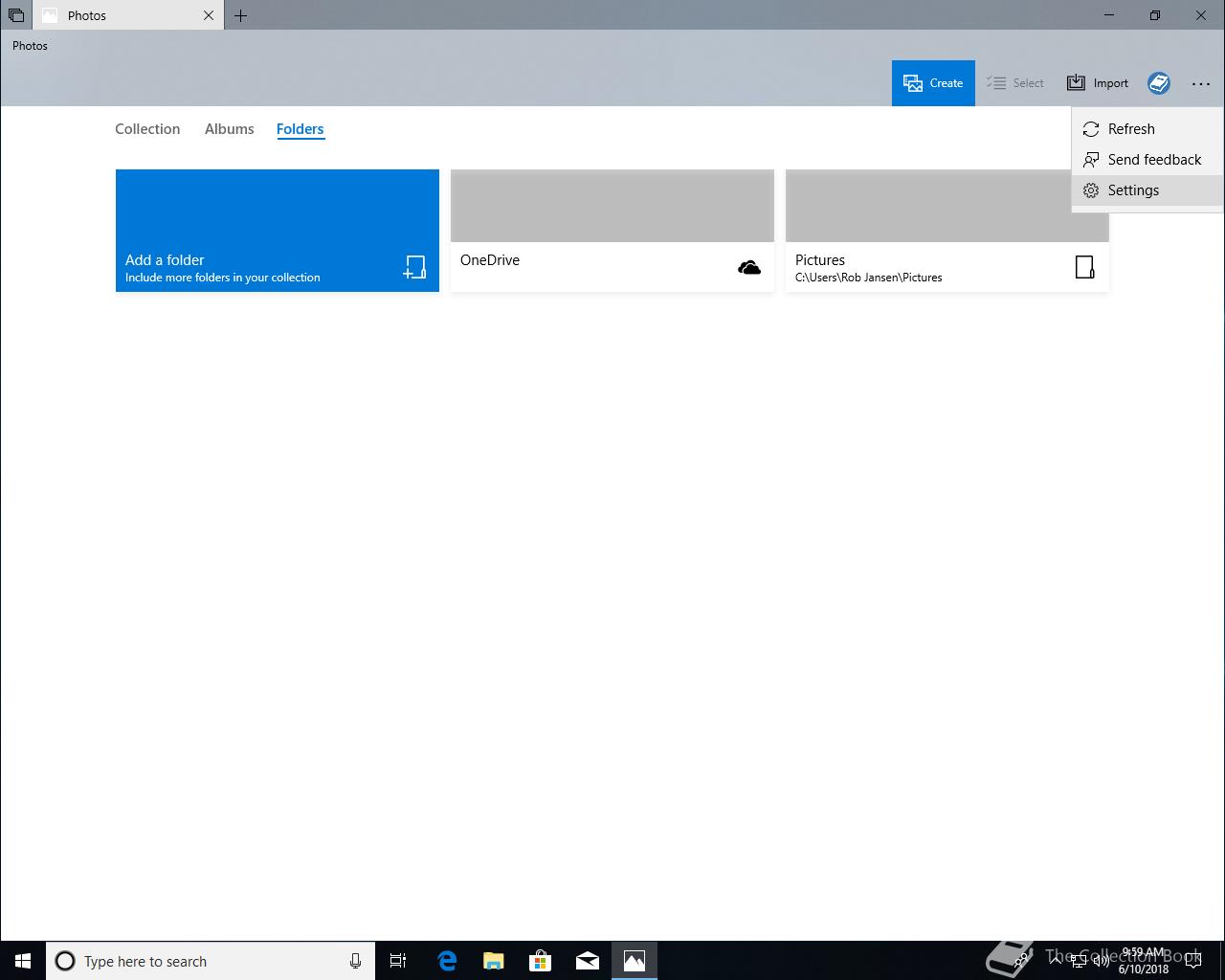Click the Settings gear icon

click(x=1091, y=190)
